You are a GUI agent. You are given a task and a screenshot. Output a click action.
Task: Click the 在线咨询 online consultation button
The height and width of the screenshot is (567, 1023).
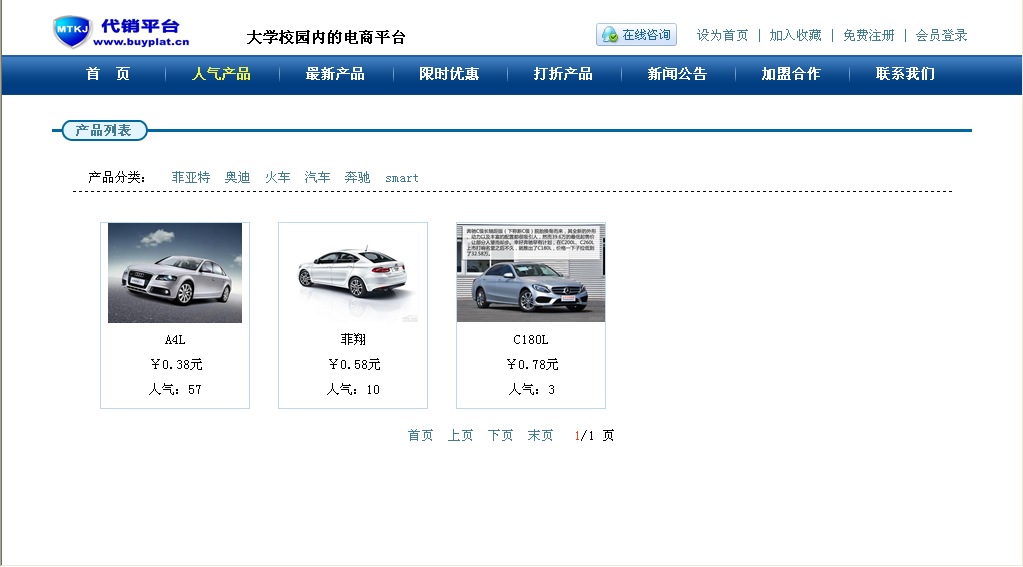coord(636,35)
